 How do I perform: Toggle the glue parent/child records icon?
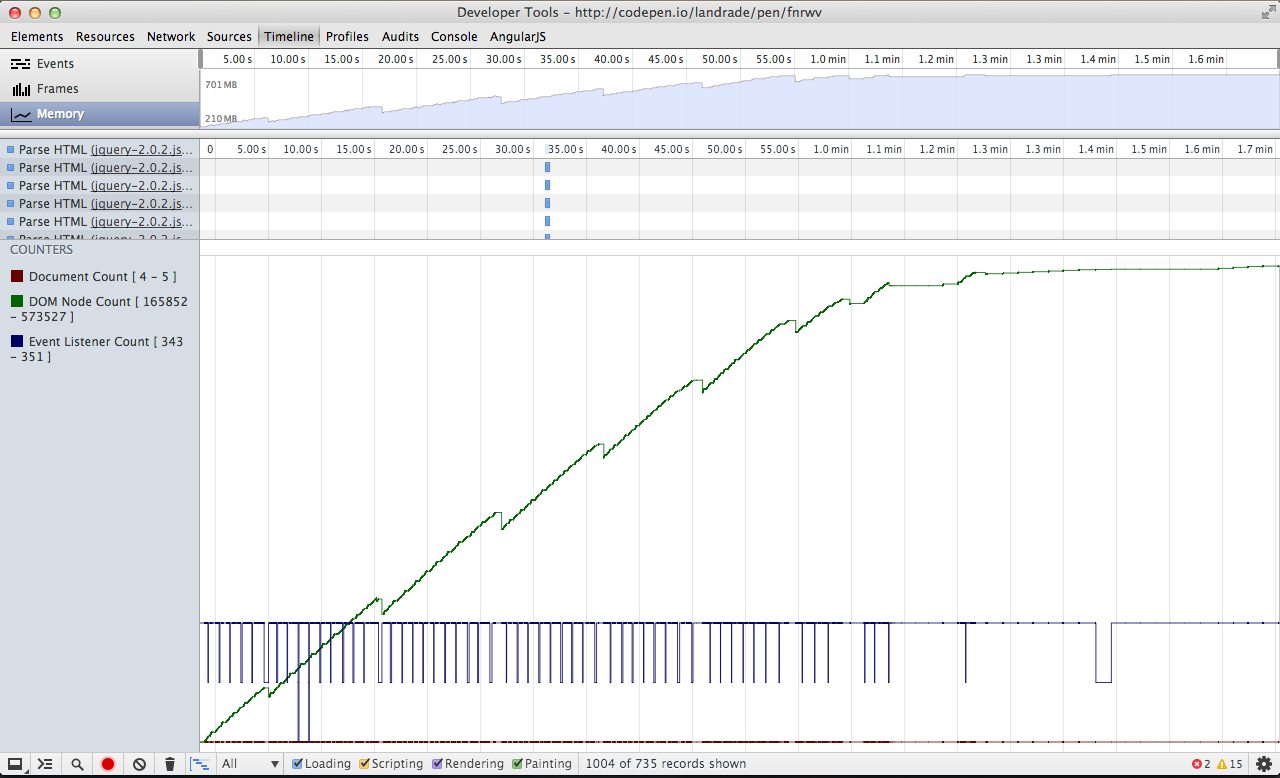(200, 764)
